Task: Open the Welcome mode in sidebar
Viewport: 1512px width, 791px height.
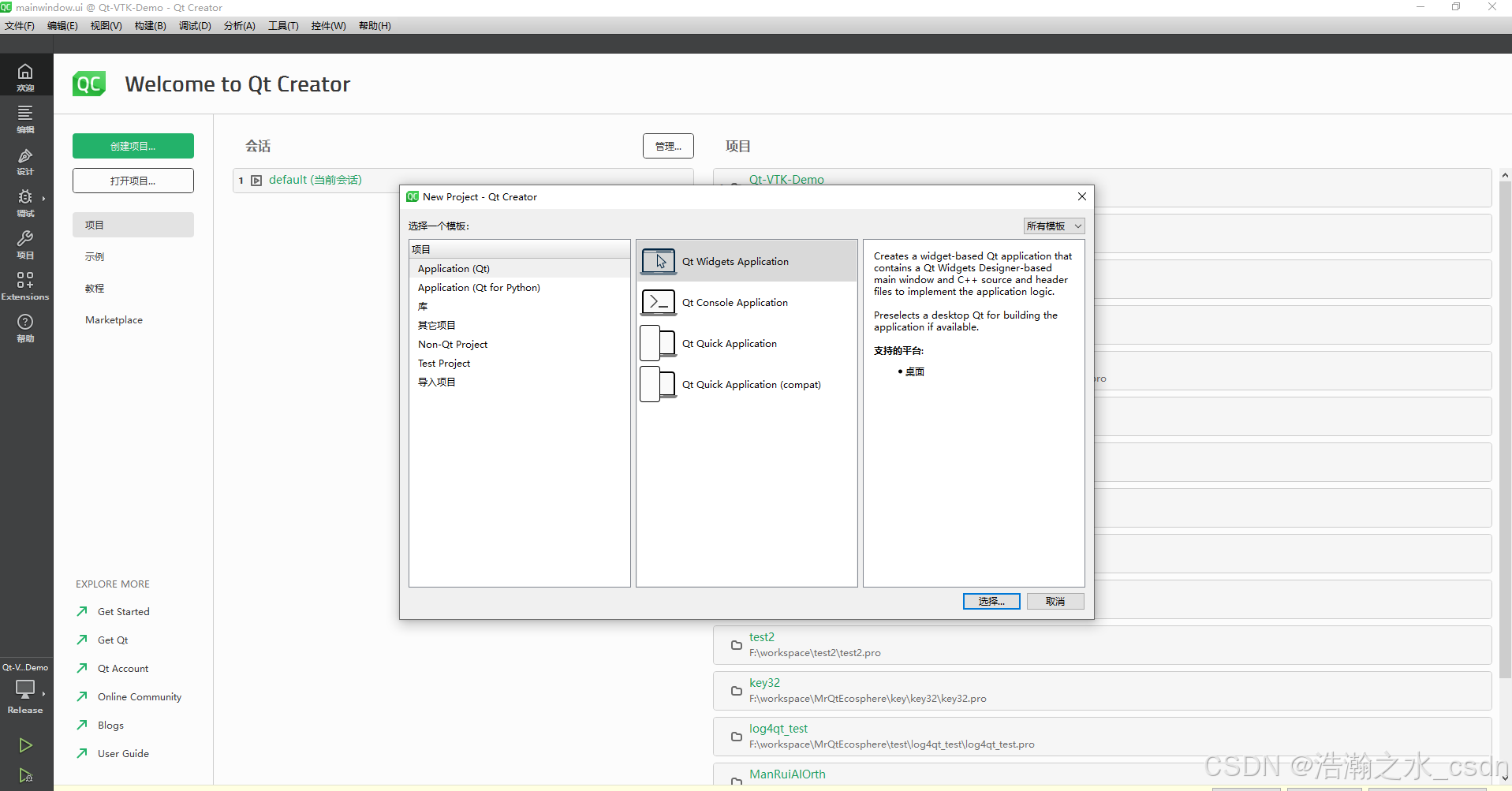Action: 25,76
